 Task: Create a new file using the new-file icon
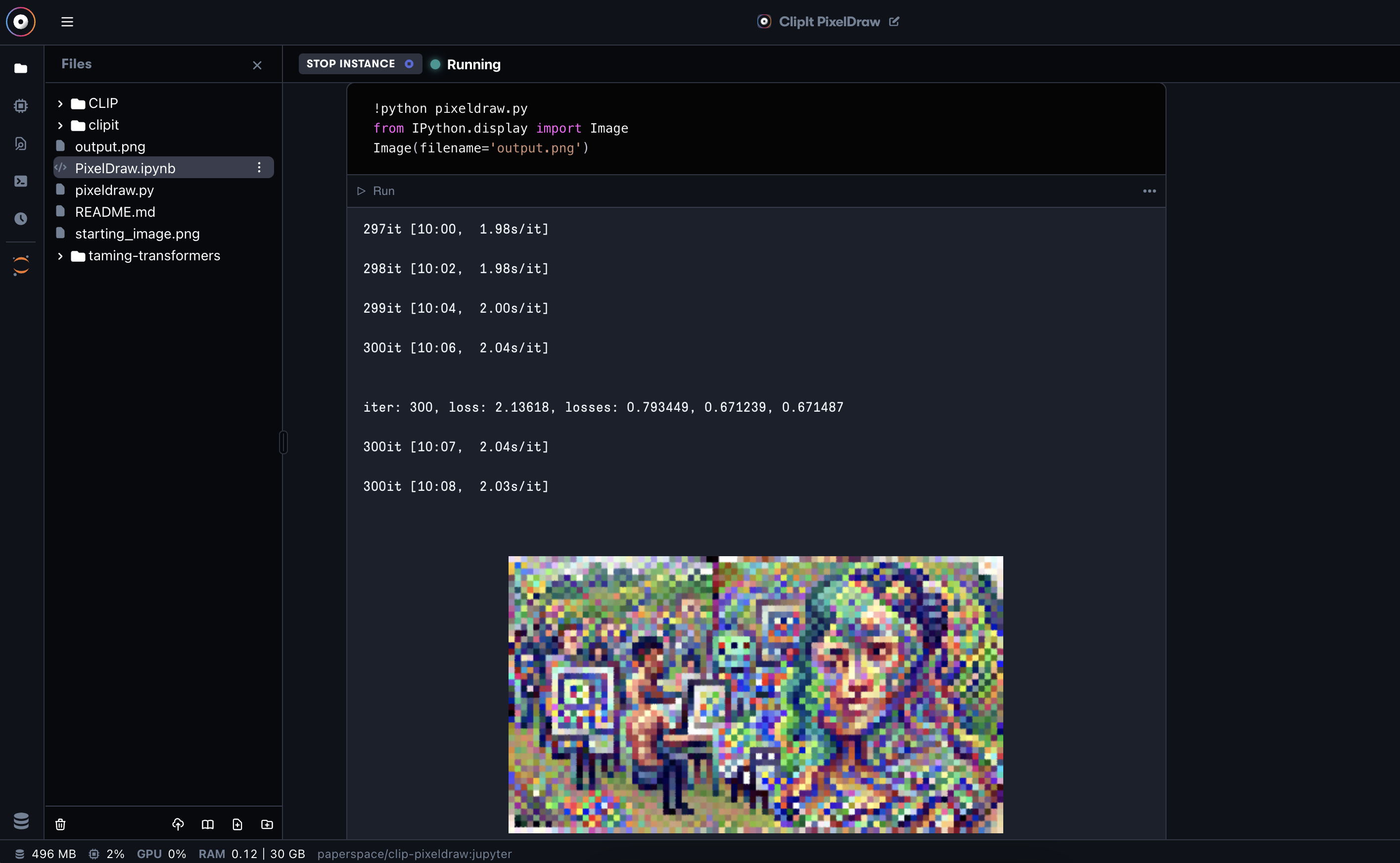[237, 824]
